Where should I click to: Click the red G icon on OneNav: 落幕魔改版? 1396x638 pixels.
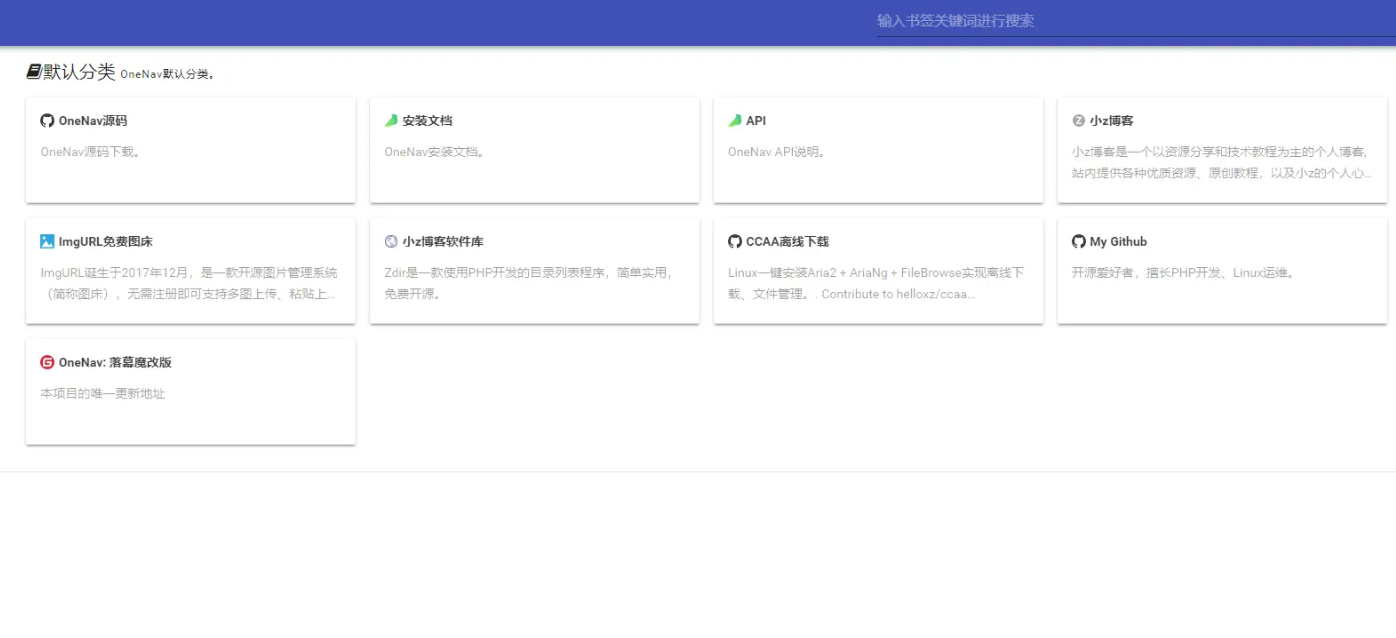point(47,362)
